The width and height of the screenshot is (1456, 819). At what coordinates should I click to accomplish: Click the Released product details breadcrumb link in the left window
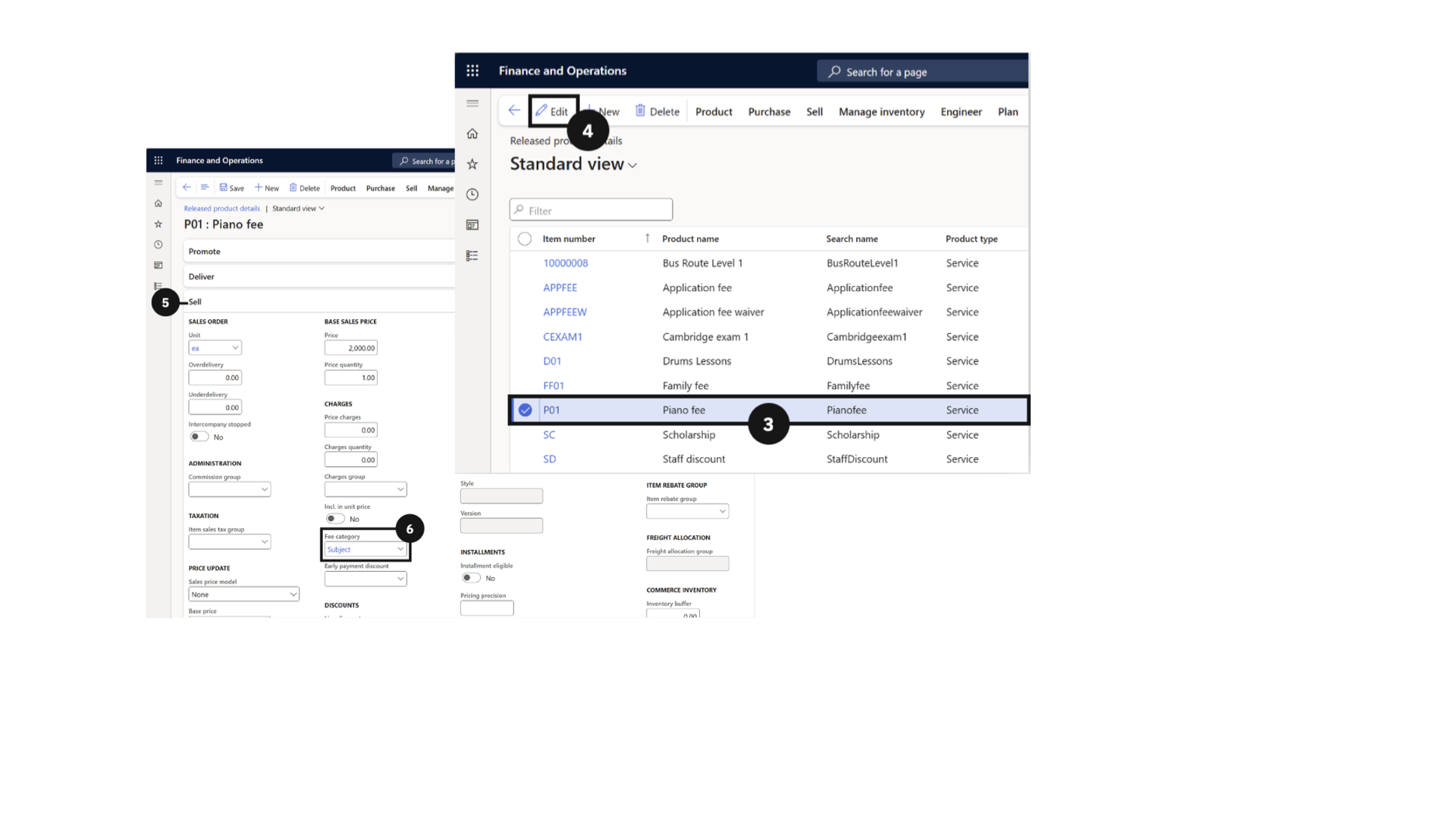coord(221,209)
